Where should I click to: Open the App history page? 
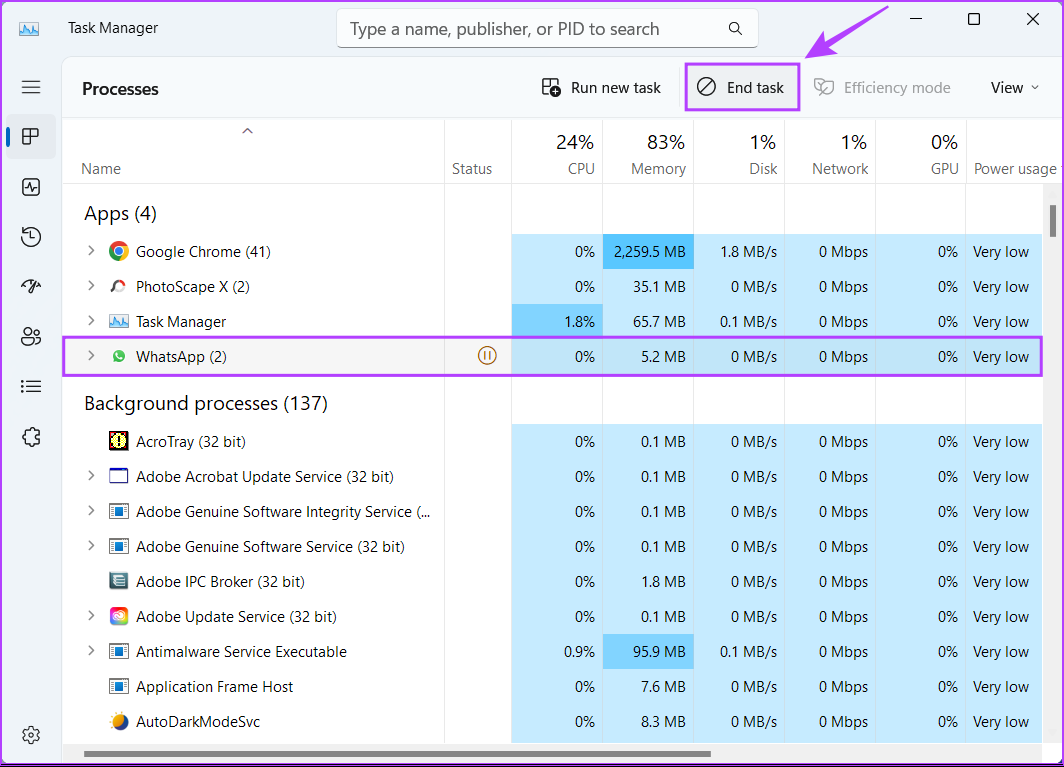(x=31, y=237)
